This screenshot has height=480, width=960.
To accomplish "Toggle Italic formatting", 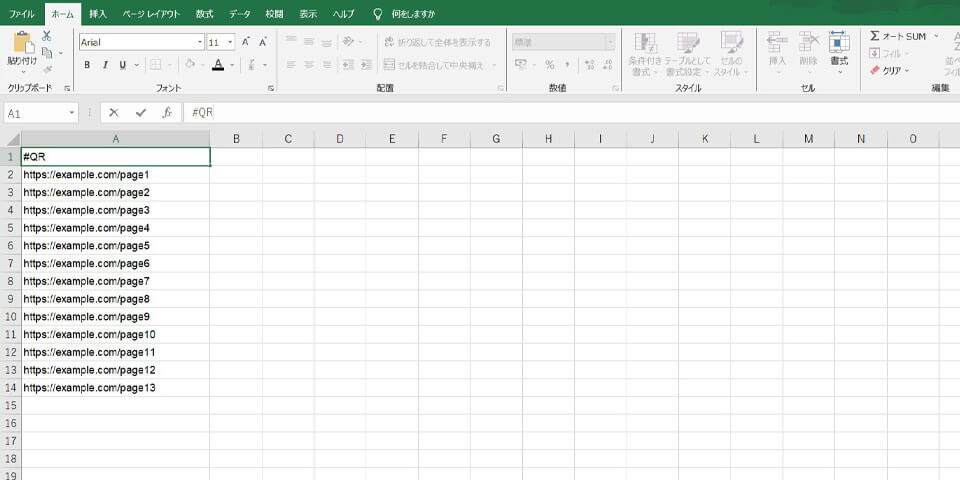I will [x=105, y=65].
